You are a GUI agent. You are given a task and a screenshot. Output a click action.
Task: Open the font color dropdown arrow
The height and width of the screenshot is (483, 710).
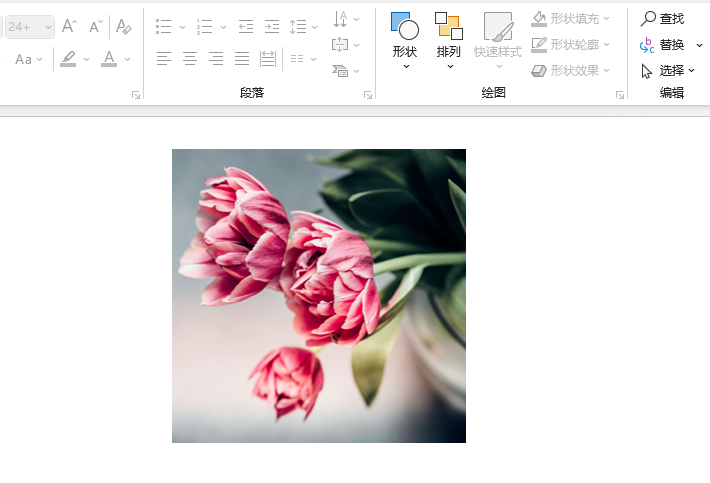pyautogui.click(x=127, y=59)
